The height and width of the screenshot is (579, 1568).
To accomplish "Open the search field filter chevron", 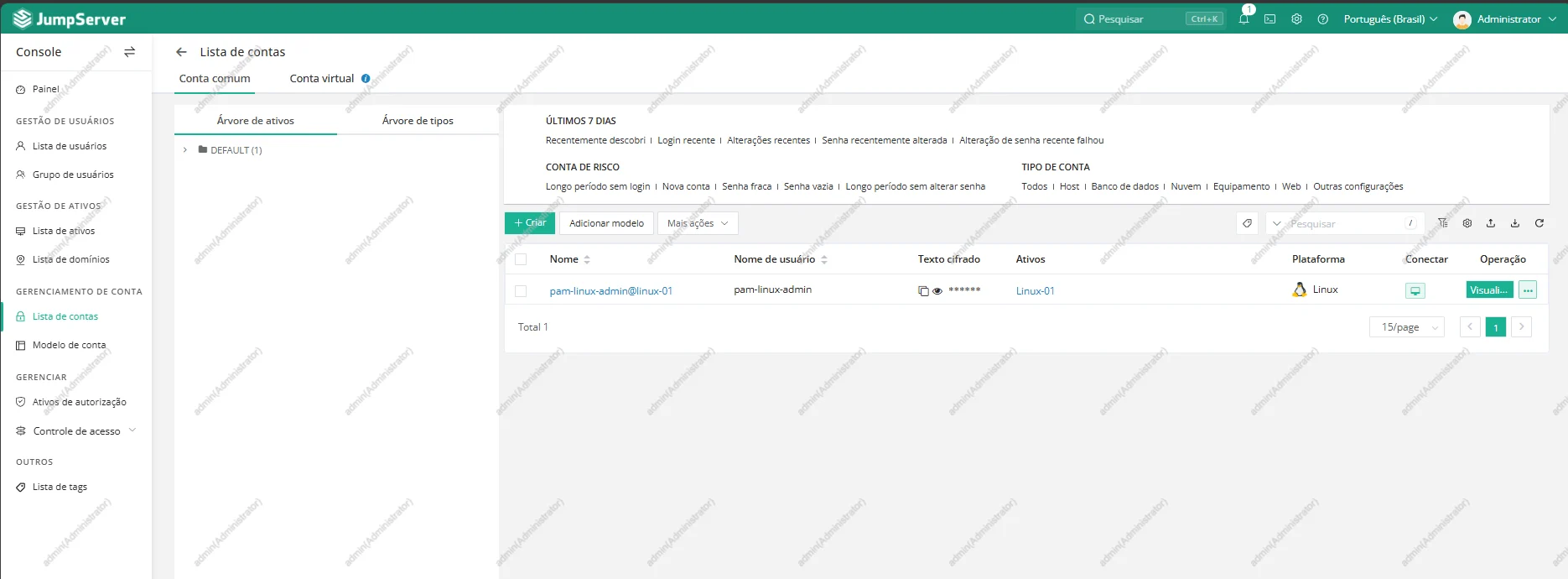I will (x=1277, y=224).
